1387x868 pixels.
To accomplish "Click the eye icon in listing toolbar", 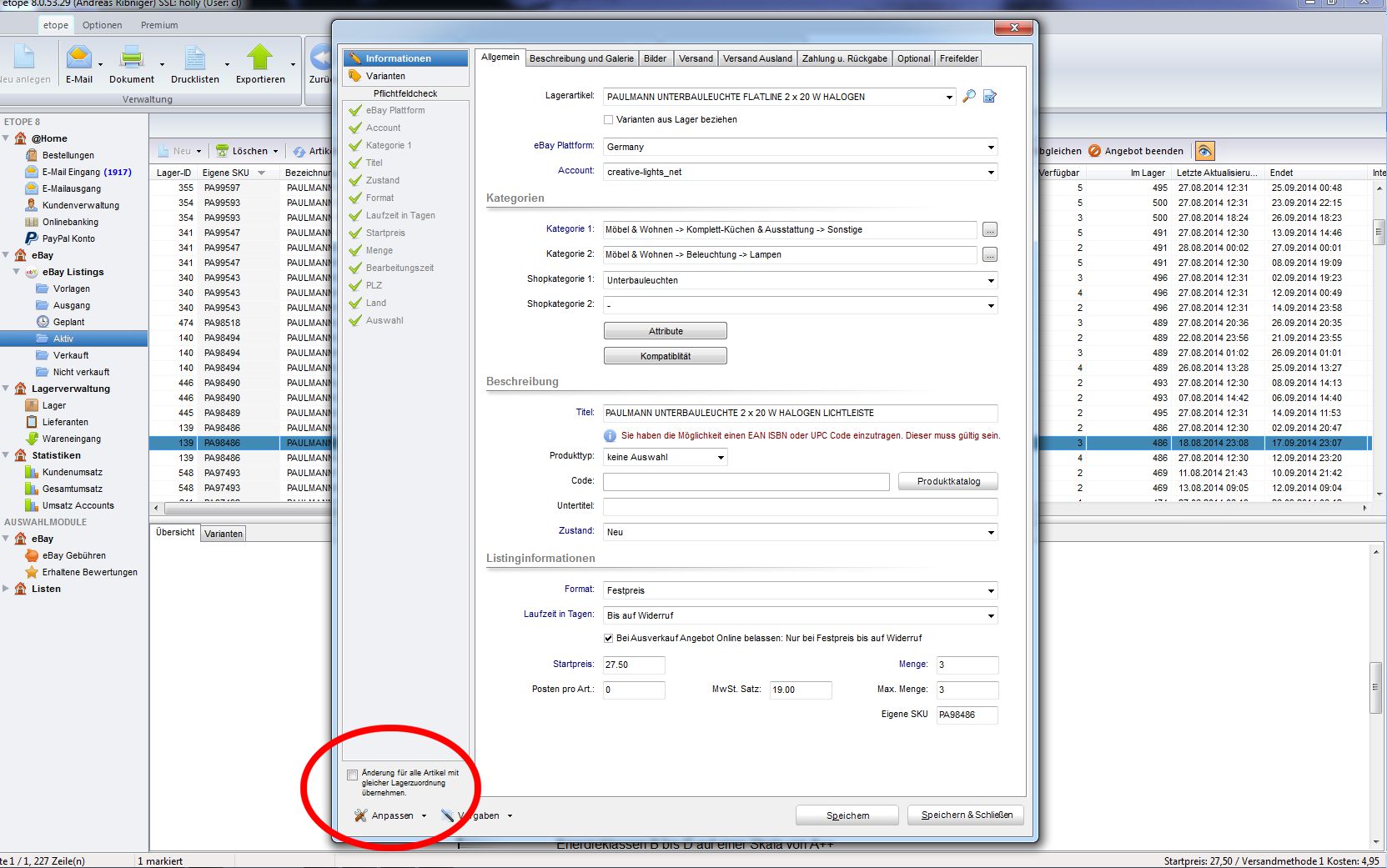I will click(1204, 151).
